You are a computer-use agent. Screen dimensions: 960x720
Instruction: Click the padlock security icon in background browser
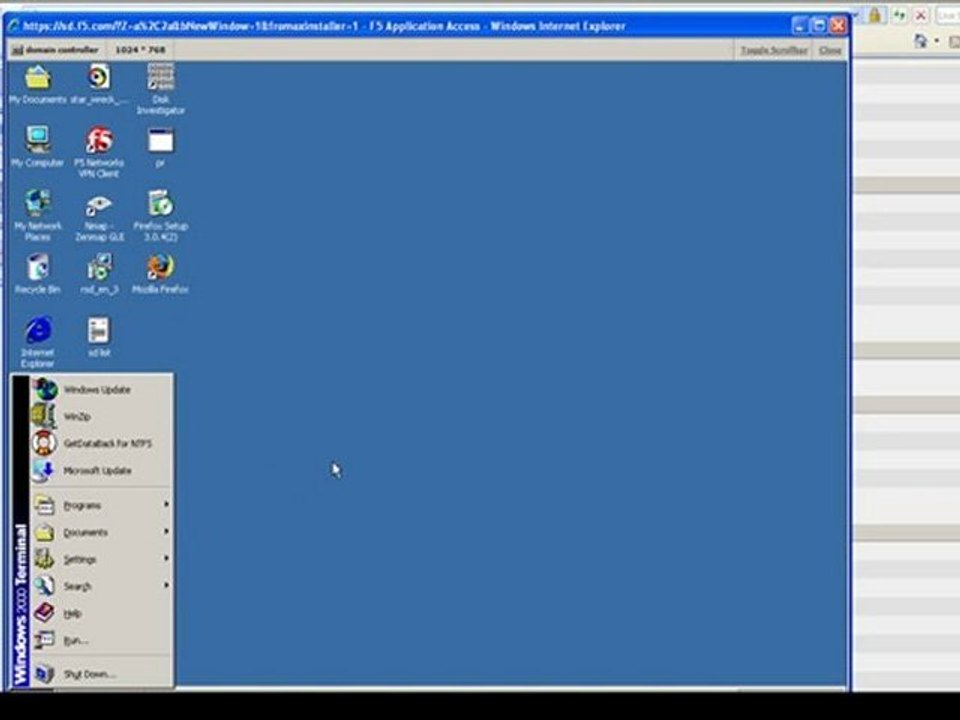point(875,15)
